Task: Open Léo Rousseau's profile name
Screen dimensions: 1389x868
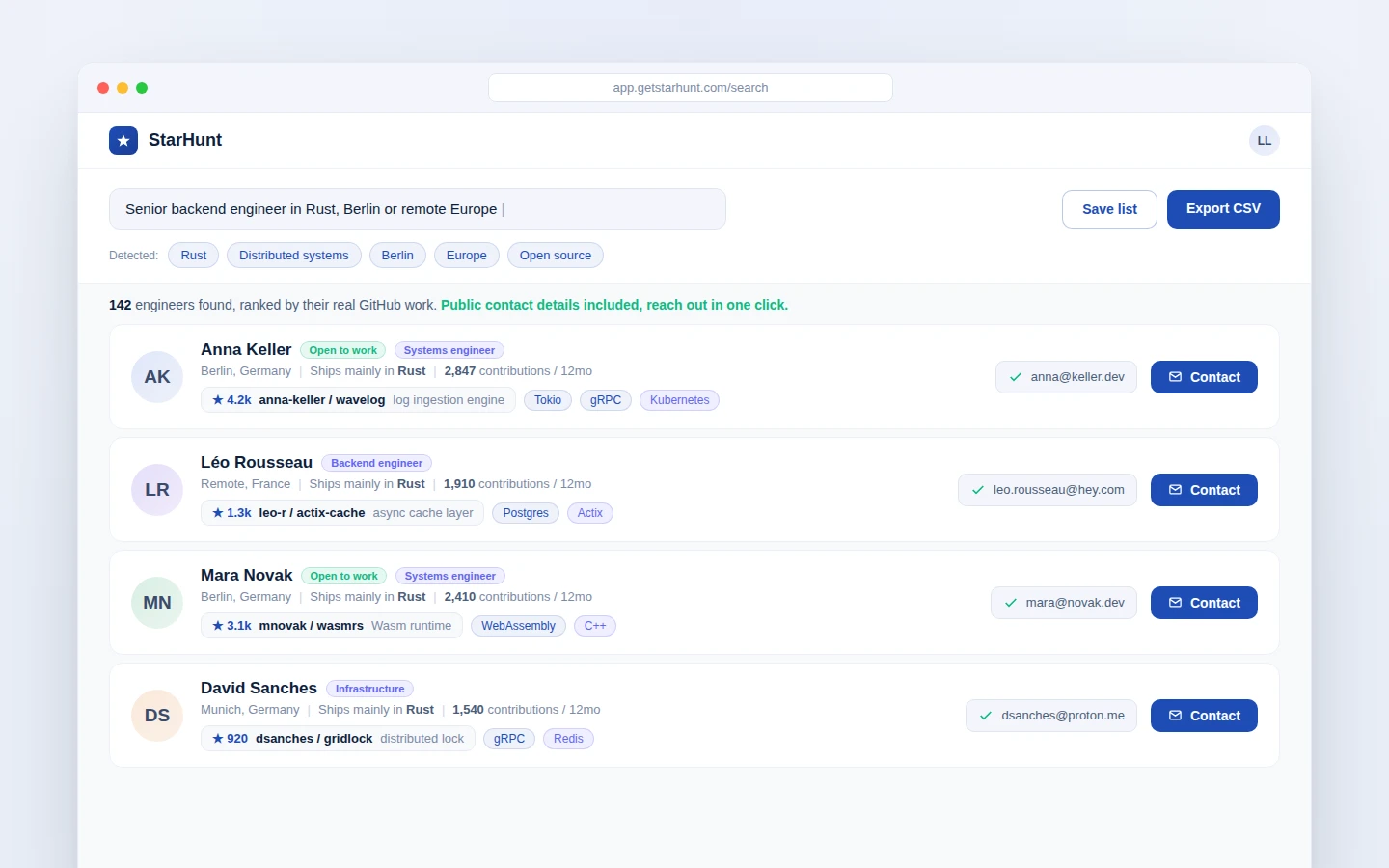Action: [257, 463]
